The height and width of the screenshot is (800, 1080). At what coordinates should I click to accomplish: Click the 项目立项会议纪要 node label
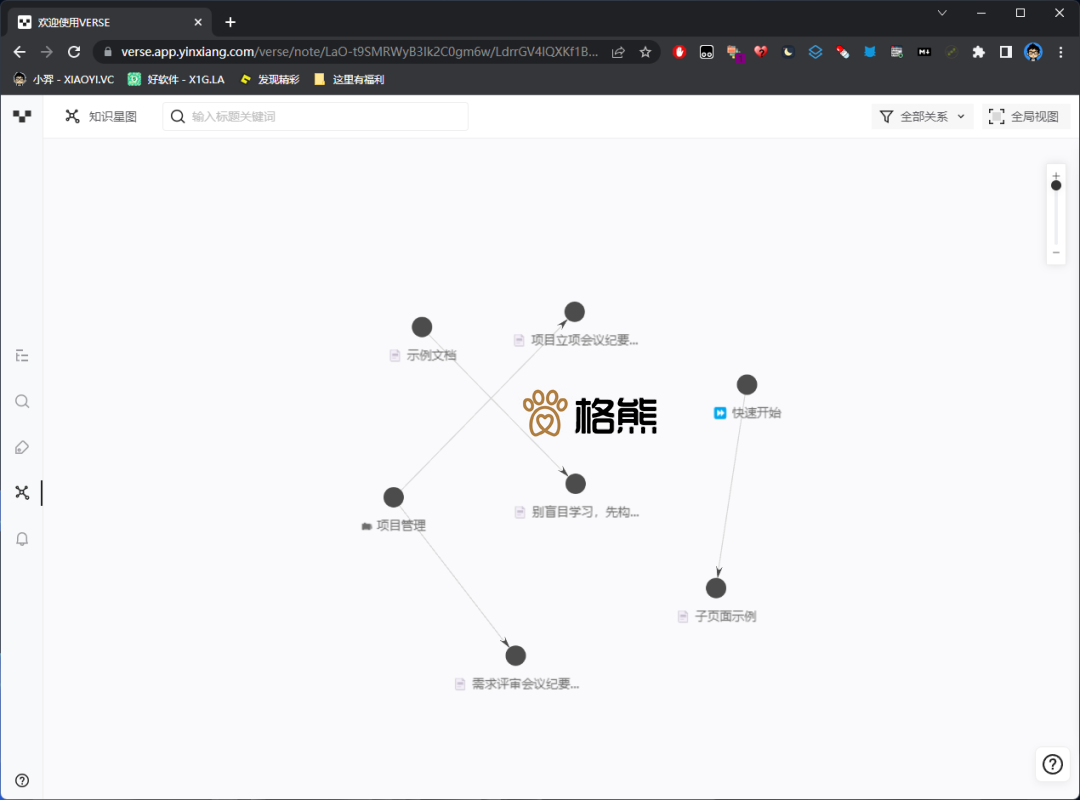pyautogui.click(x=584, y=340)
